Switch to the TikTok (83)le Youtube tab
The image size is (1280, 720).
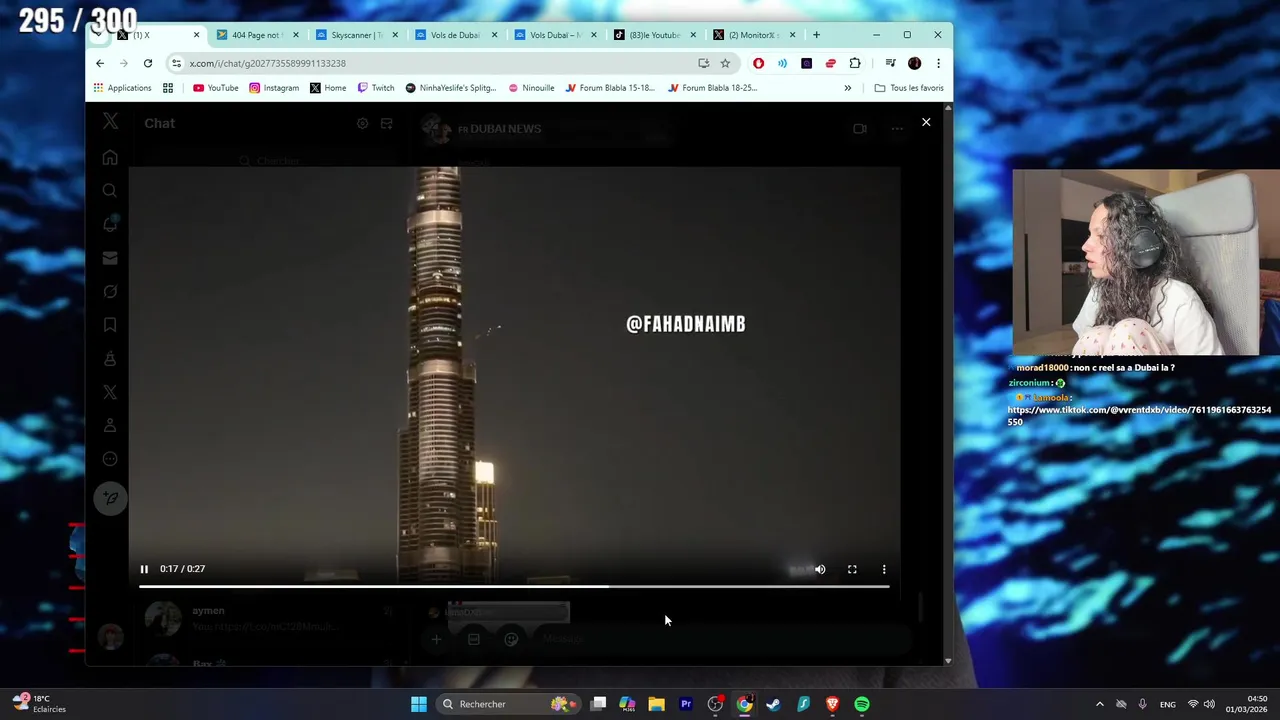point(653,35)
